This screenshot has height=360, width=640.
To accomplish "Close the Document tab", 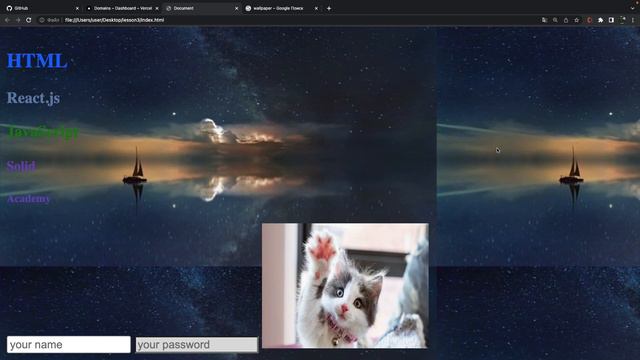I will pyautogui.click(x=236, y=8).
